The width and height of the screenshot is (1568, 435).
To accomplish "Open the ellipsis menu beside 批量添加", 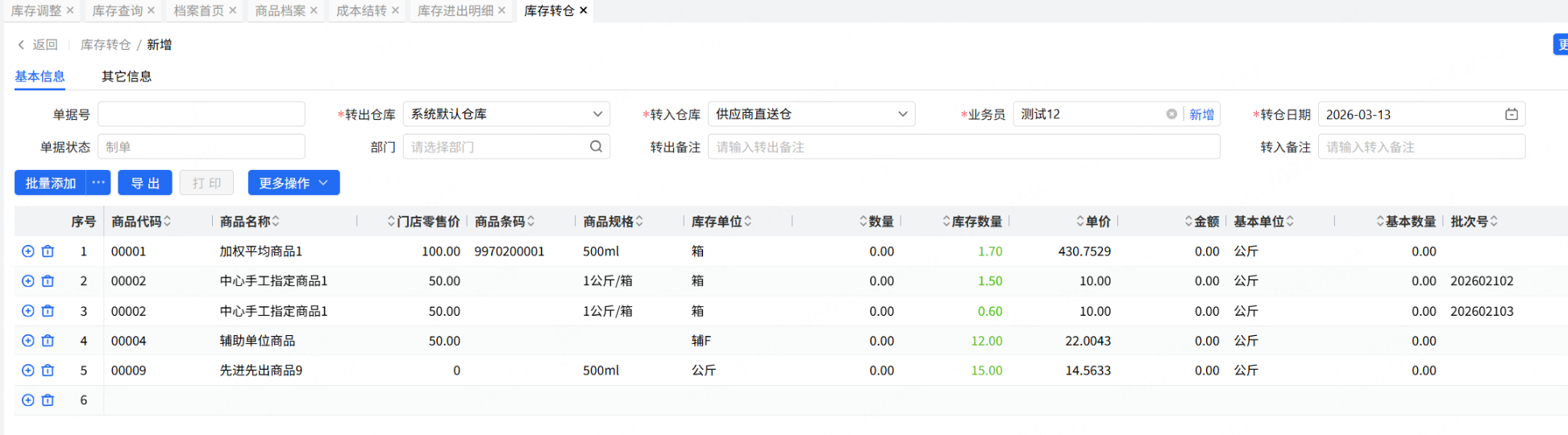I will [98, 183].
